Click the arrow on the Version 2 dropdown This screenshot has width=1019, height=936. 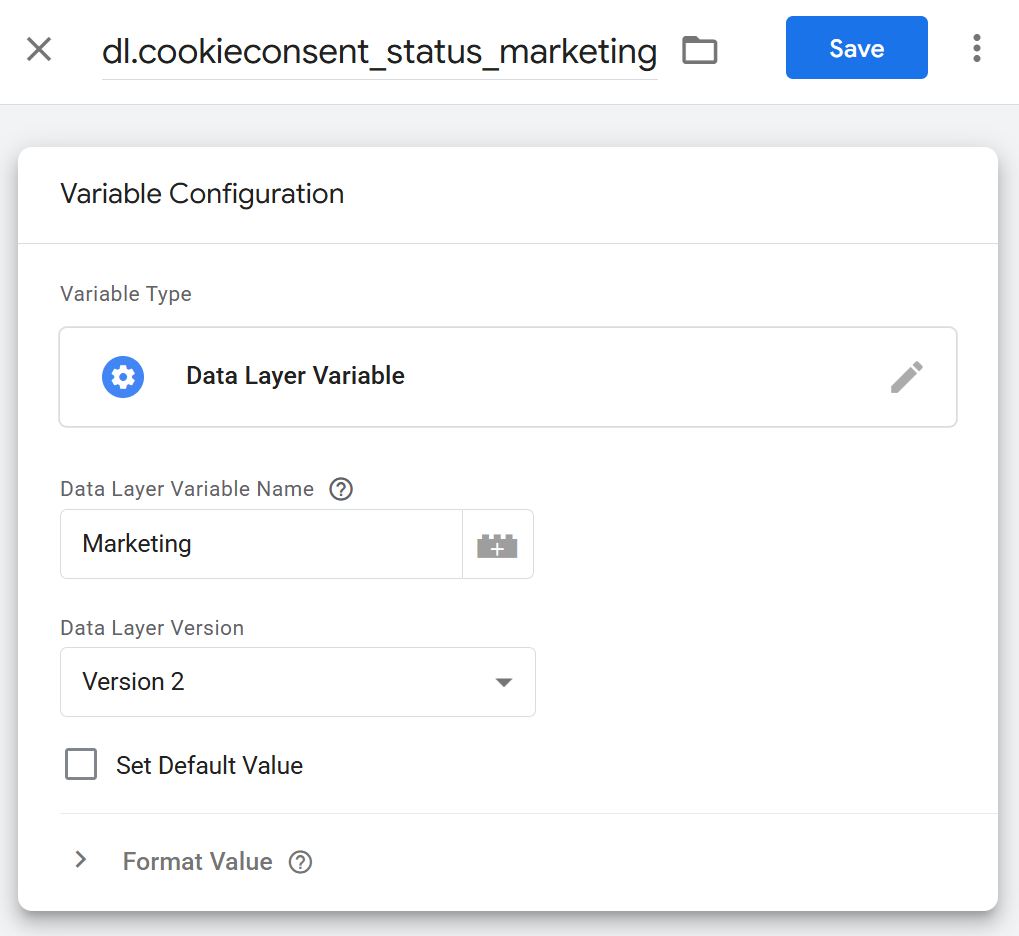coord(504,682)
